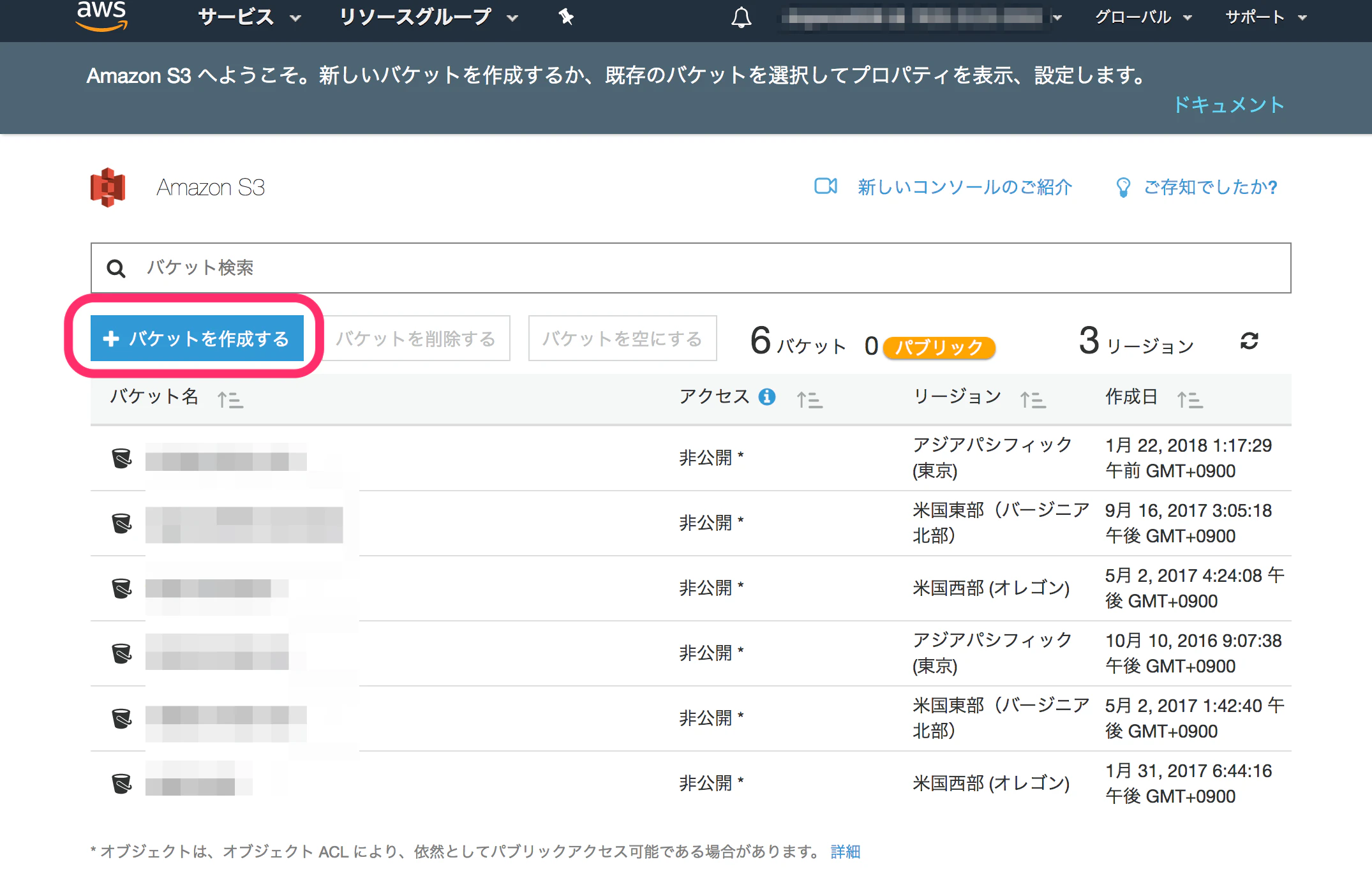
Task: Click bucket icon of the 10月 10, 2016 row
Action: 121,653
